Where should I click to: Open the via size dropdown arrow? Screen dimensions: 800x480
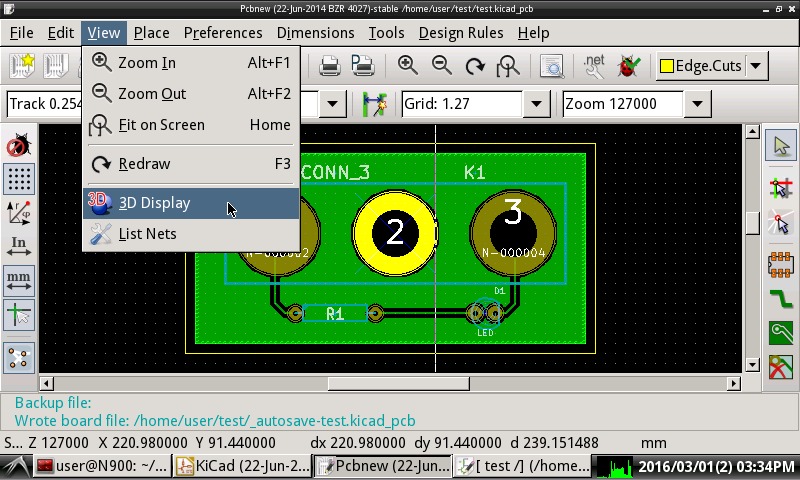pos(332,104)
